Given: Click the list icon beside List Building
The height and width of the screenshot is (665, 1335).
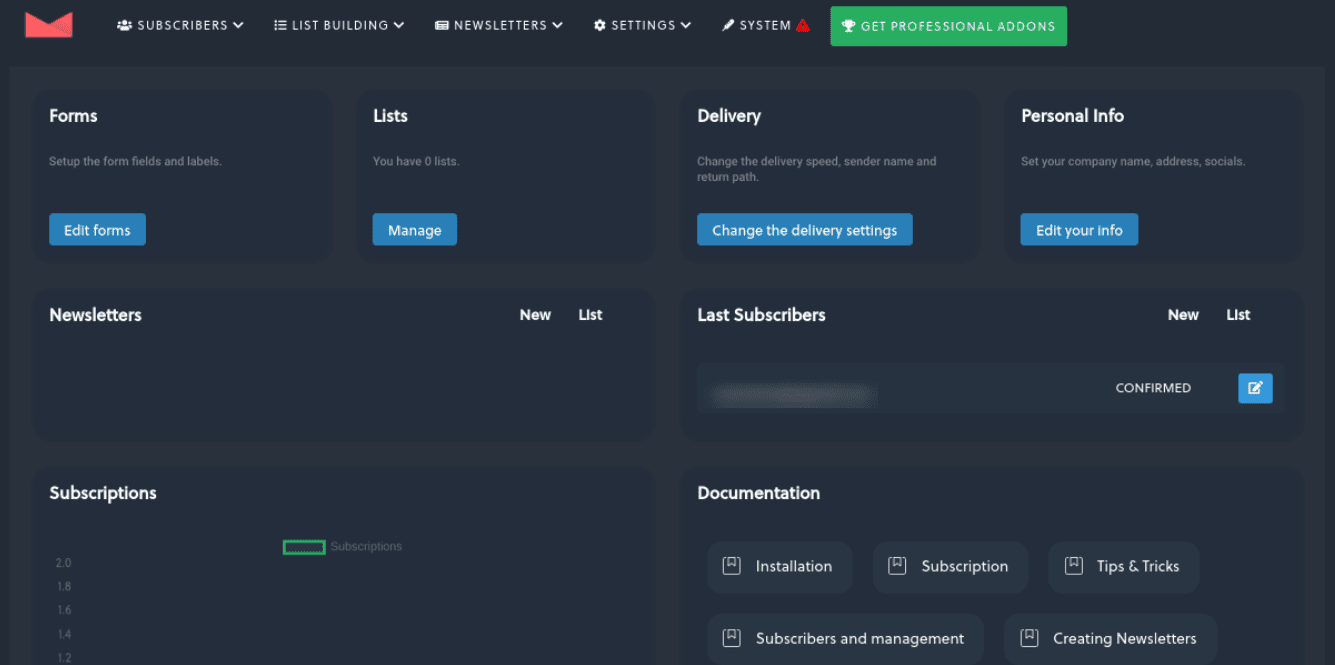Looking at the screenshot, I should pos(279,25).
